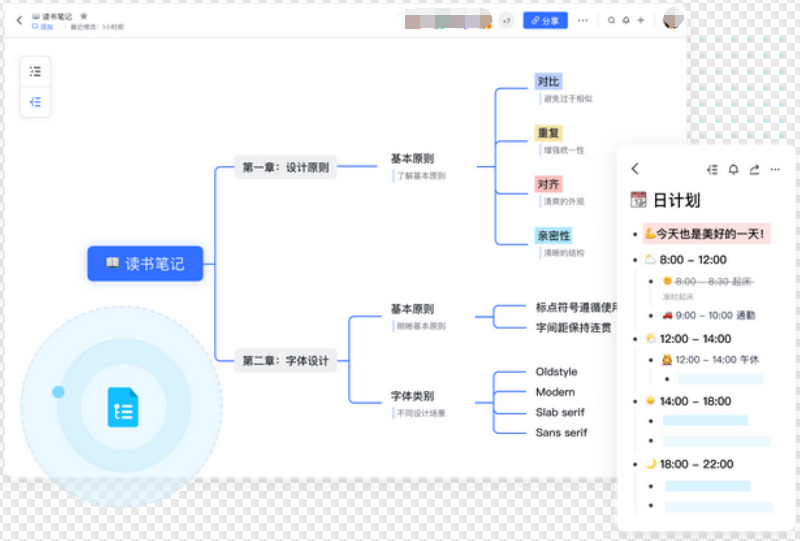The width and height of the screenshot is (800, 541).
Task: Select the Oldstyle node
Action: tap(557, 372)
